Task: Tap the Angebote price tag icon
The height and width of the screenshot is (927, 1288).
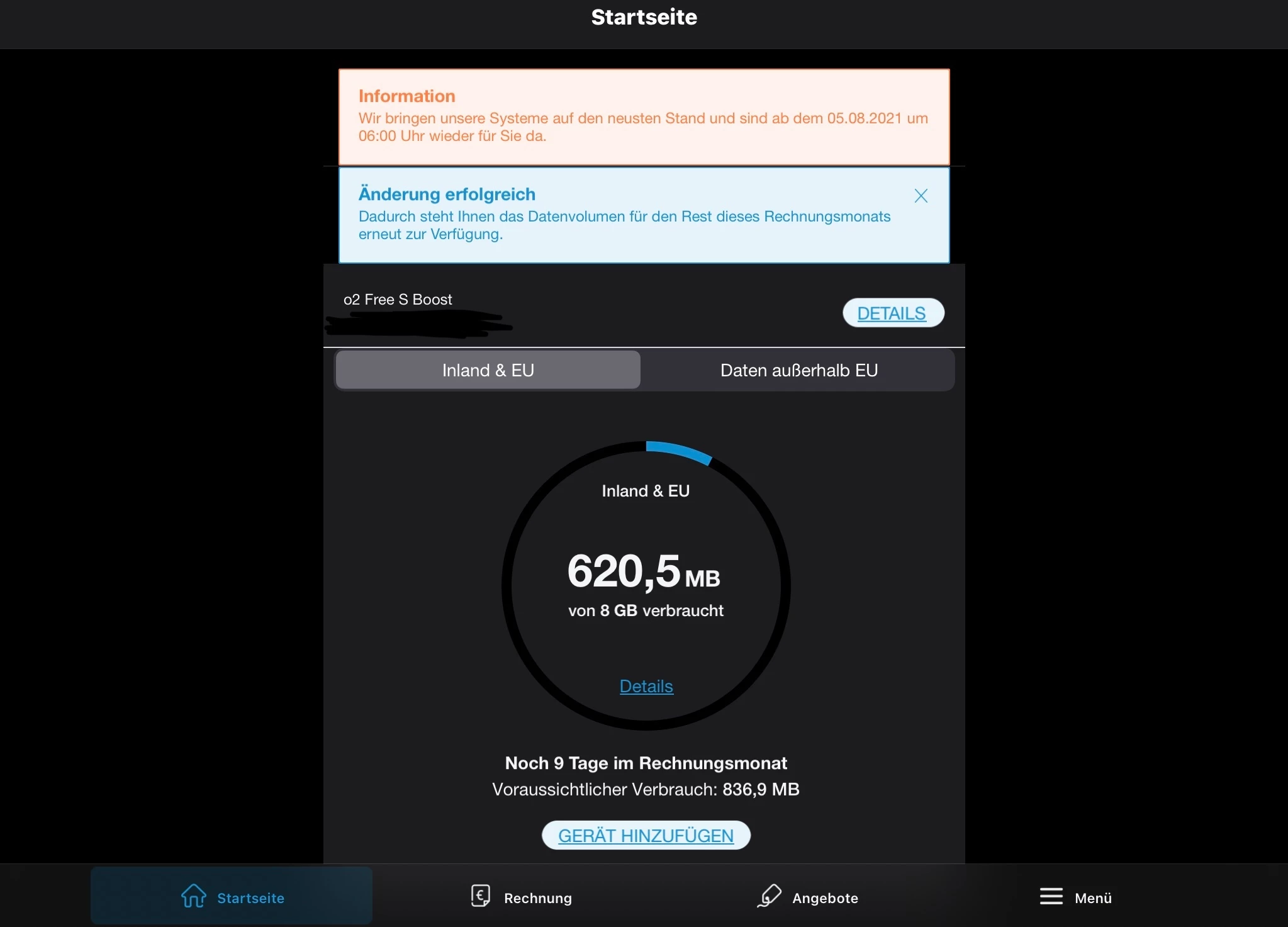Action: [769, 896]
